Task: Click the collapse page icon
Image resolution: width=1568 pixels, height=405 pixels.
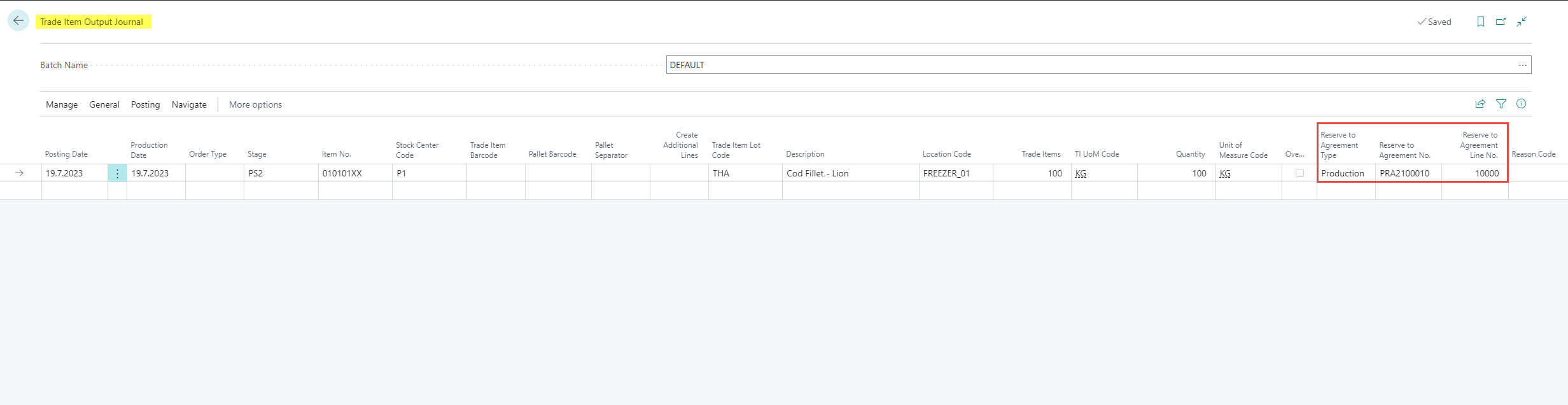Action: pos(1522,22)
